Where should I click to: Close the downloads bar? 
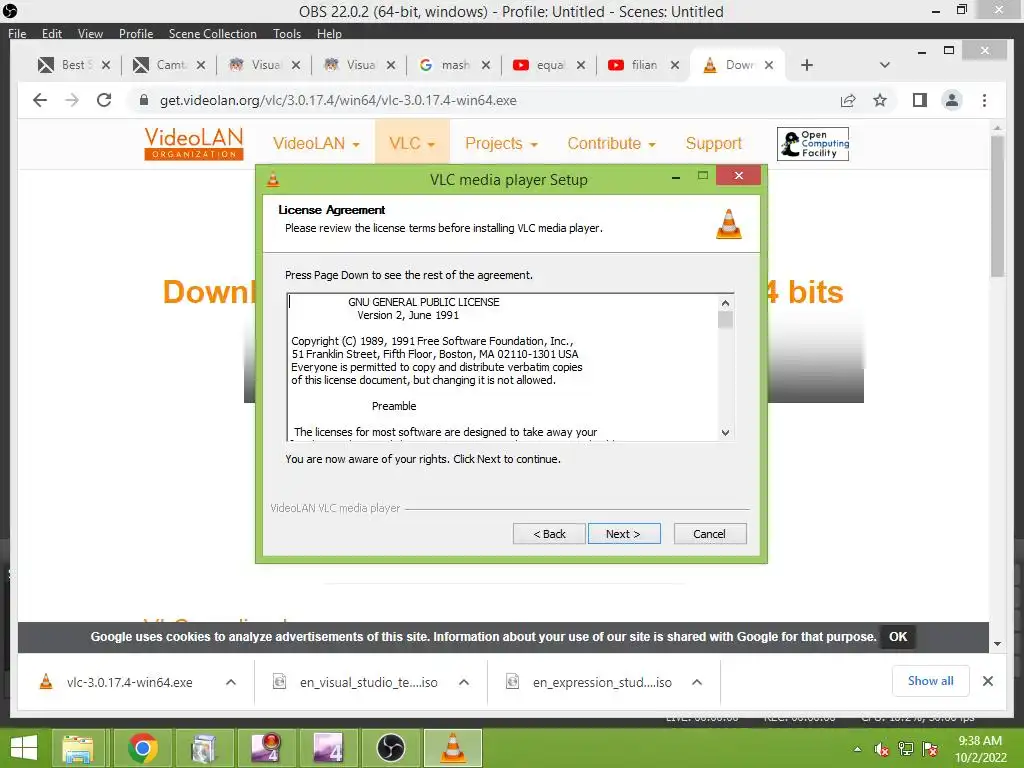[987, 681]
